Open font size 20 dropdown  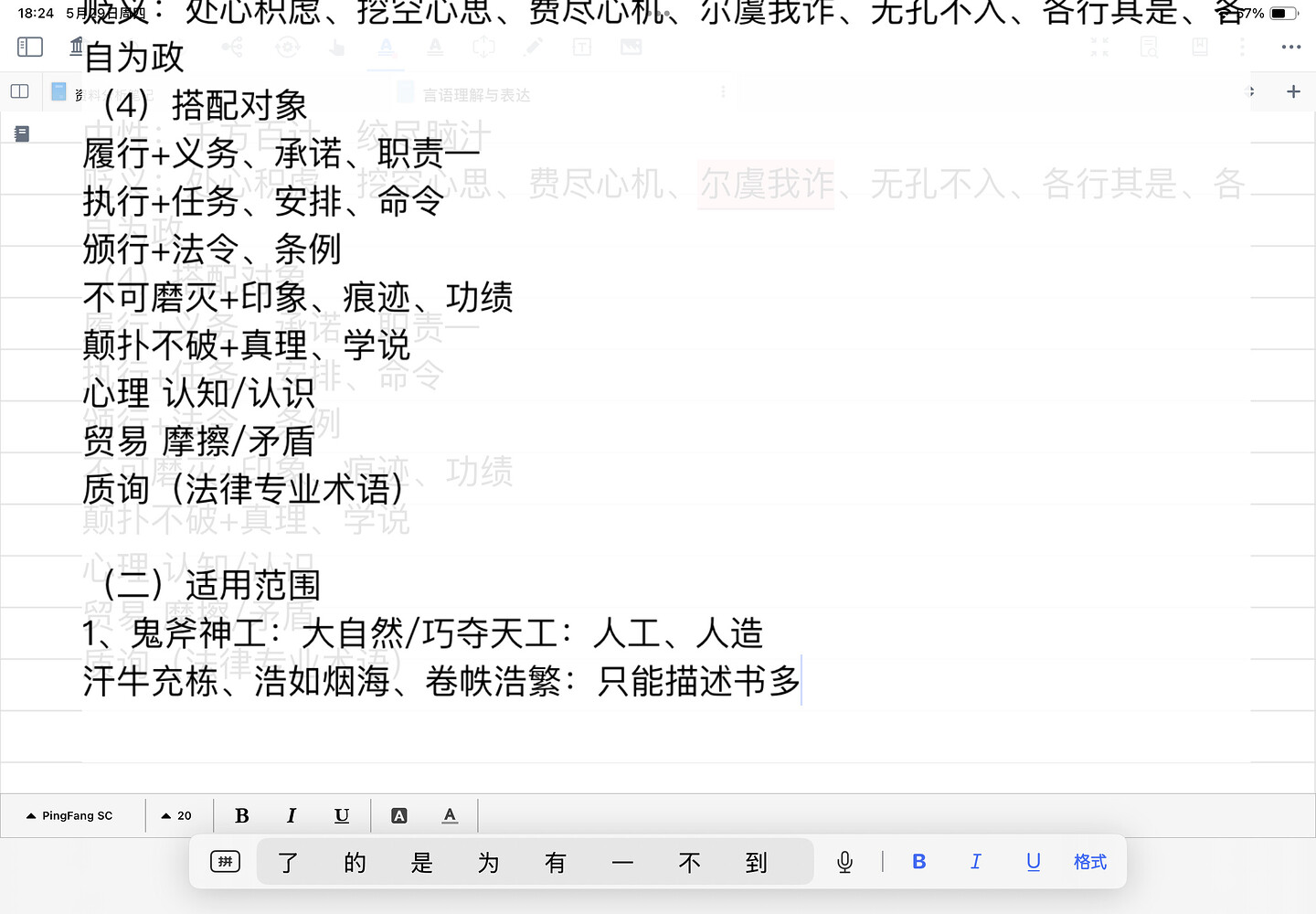176,815
